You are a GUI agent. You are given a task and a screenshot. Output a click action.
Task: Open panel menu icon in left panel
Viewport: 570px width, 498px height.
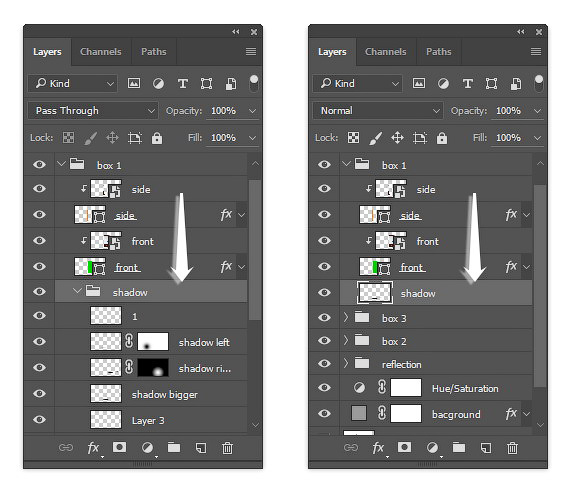[x=251, y=52]
